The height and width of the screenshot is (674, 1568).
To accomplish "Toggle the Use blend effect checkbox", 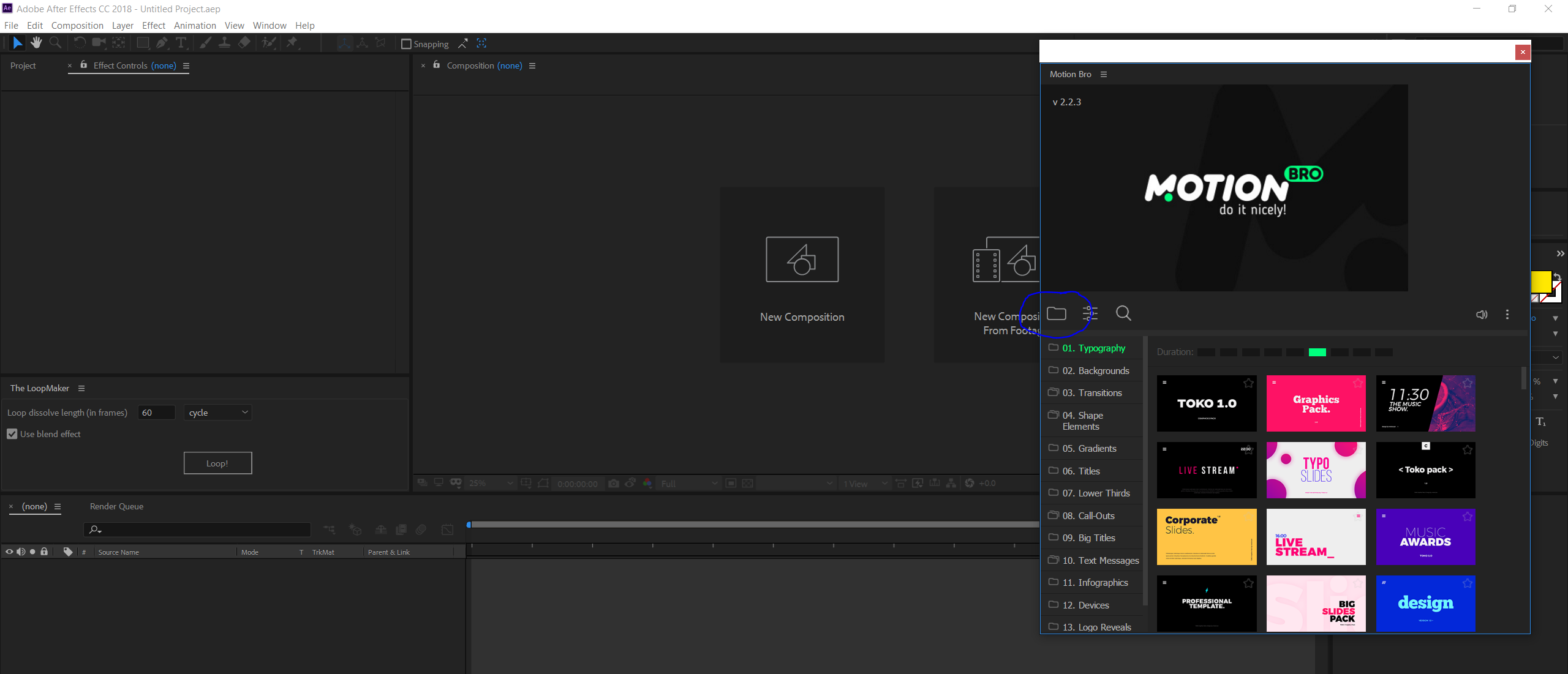I will point(13,433).
